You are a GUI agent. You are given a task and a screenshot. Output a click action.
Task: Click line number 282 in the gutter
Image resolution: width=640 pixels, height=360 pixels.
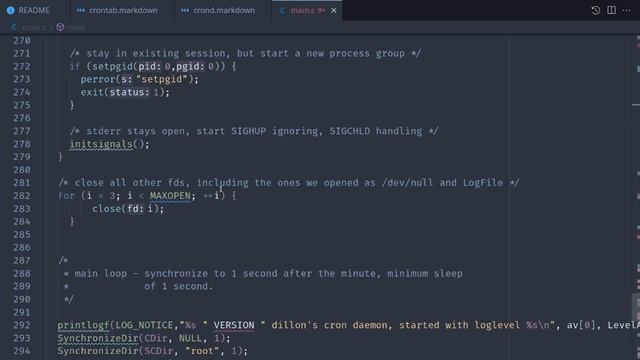coord(22,196)
